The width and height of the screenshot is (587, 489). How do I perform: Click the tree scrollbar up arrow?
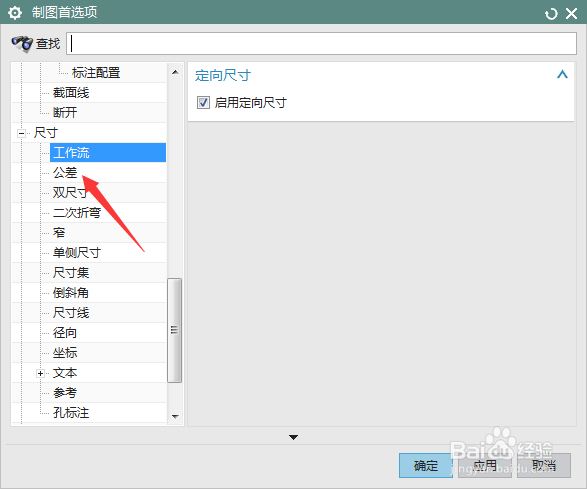175,72
